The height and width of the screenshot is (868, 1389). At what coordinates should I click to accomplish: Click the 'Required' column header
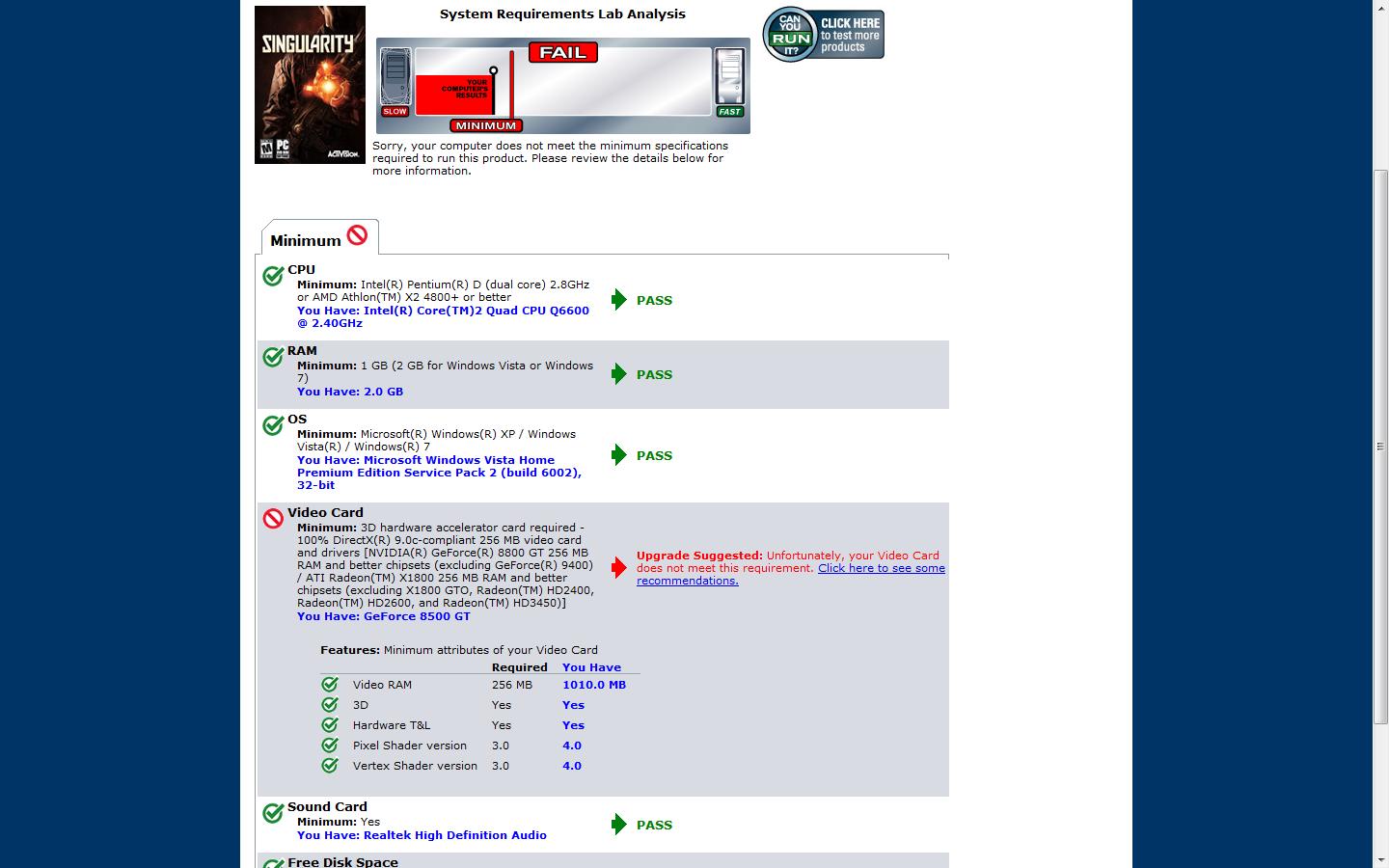click(519, 667)
